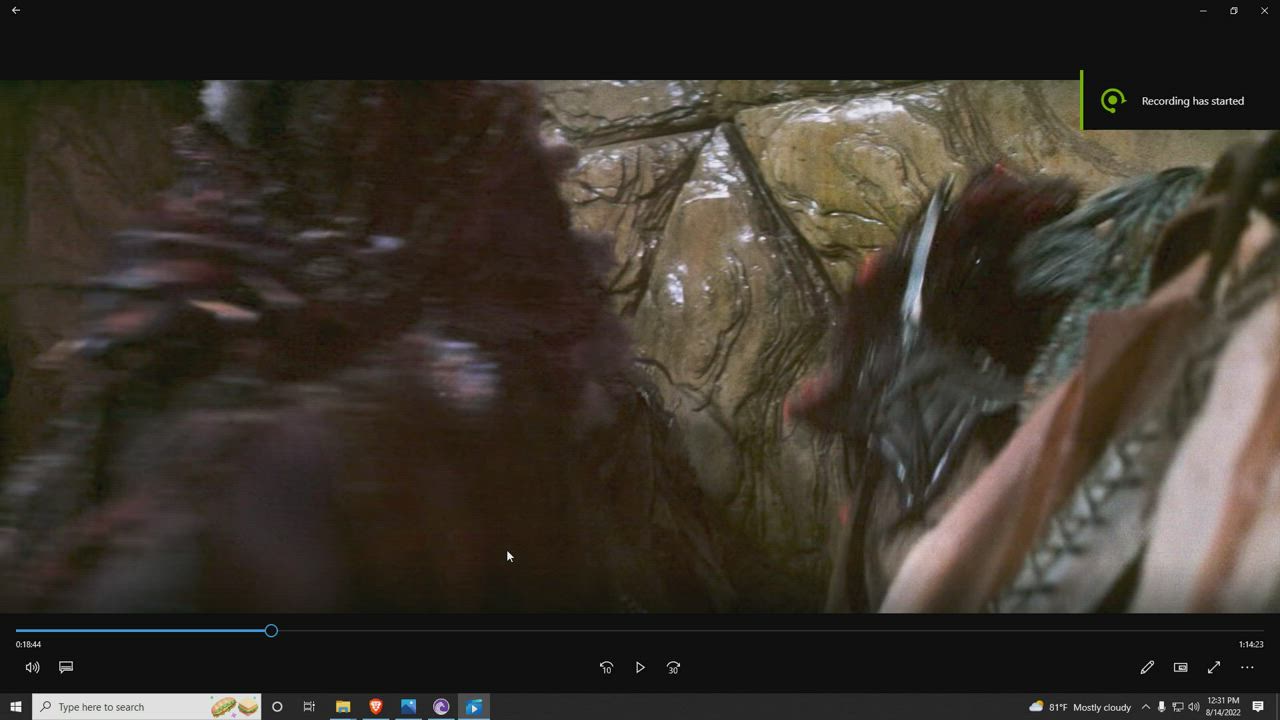Skip back 10 seconds
Image resolution: width=1280 pixels, height=720 pixels.
click(x=606, y=667)
